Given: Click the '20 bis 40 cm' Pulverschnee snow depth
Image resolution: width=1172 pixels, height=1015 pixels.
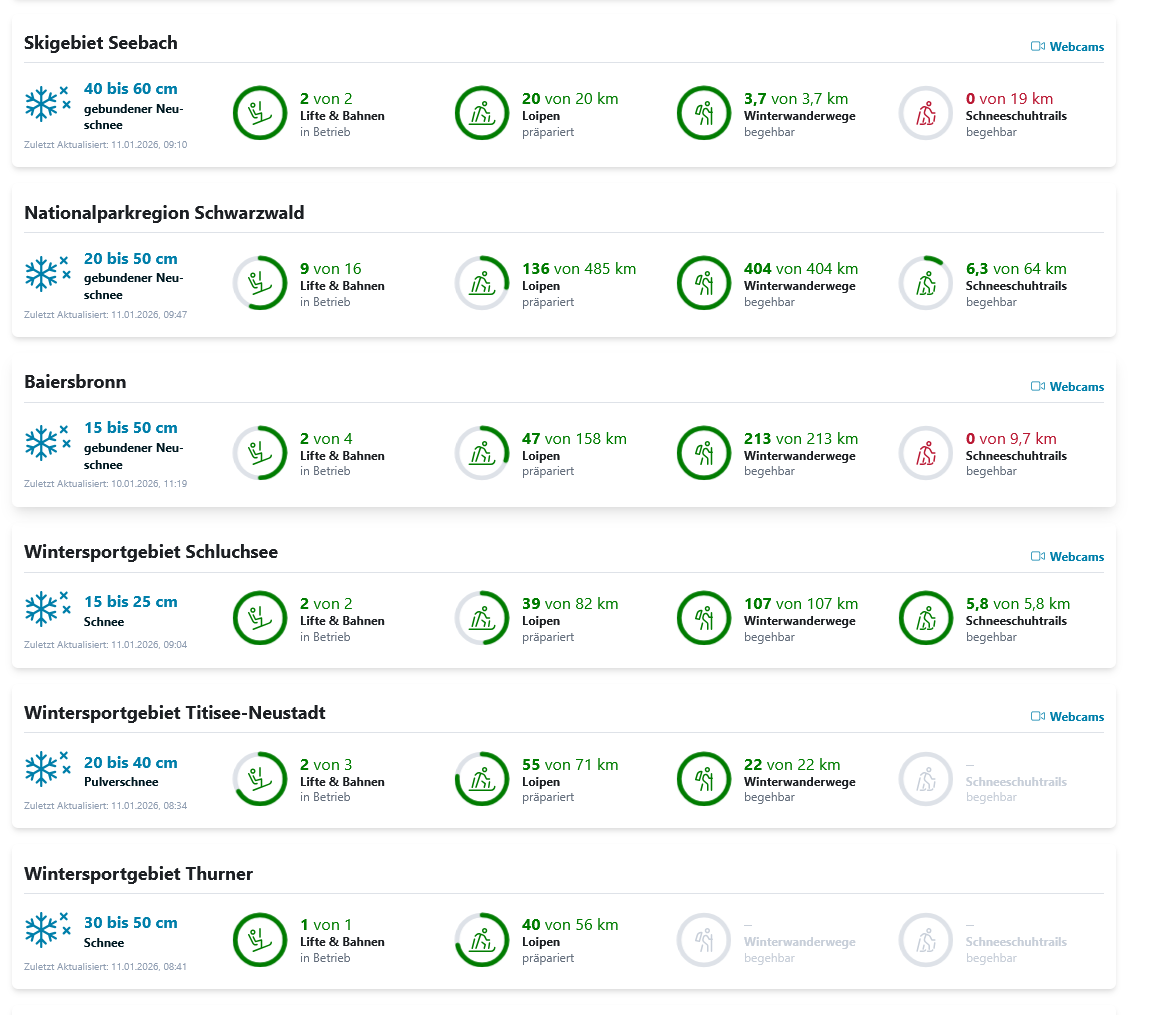Looking at the screenshot, I should [x=130, y=763].
